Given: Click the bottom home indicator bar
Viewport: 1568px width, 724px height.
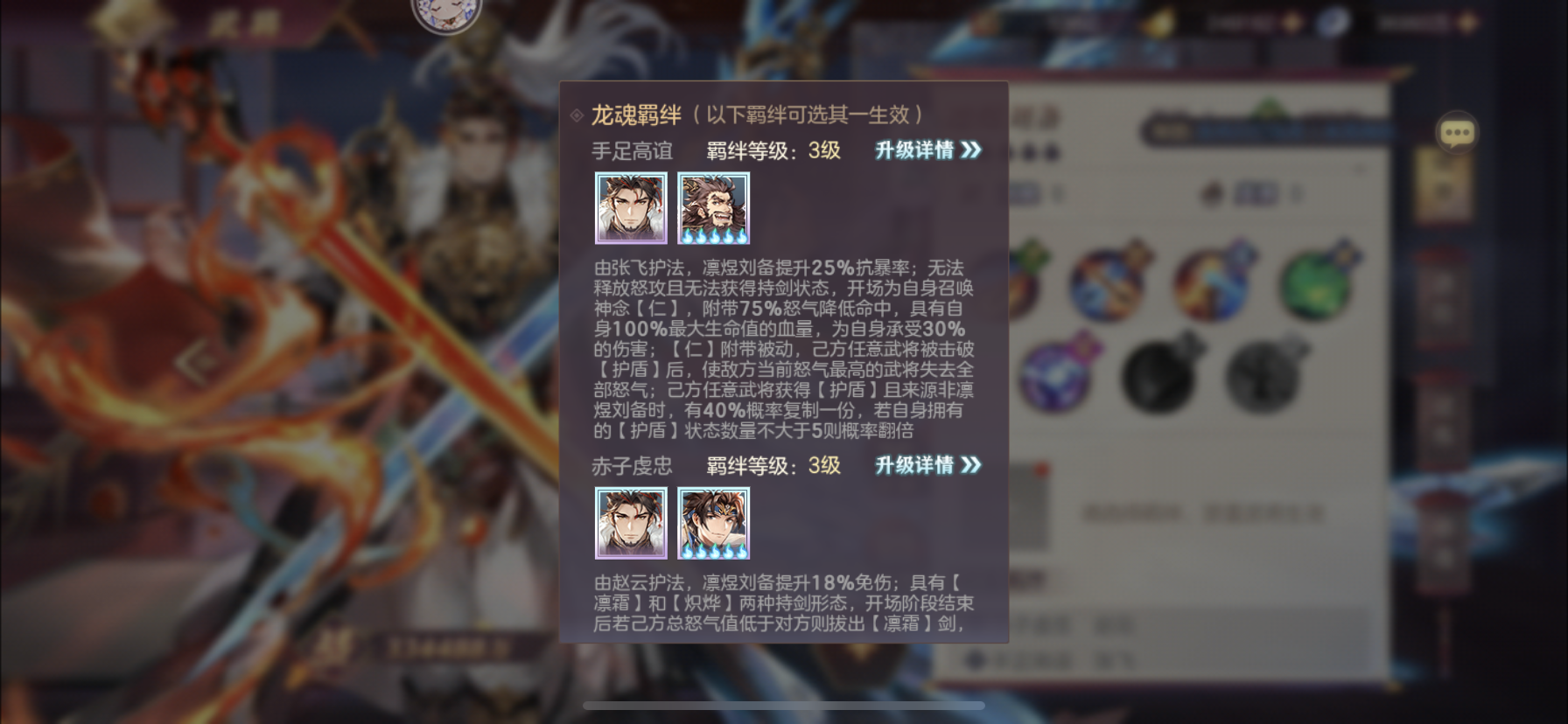Looking at the screenshot, I should pos(784,705).
